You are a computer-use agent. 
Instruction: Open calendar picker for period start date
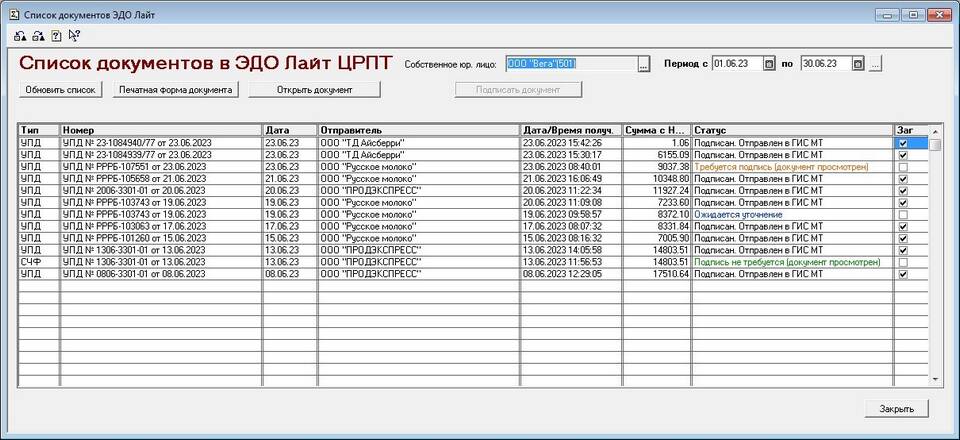(769, 64)
